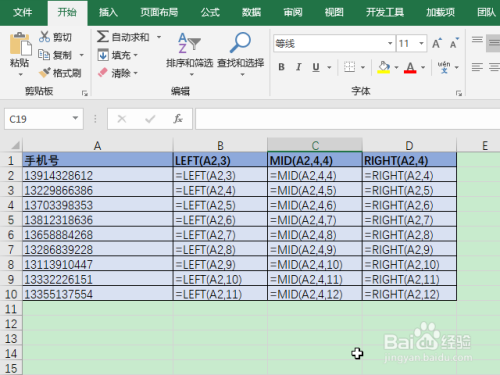Screen dimensions: 500x375
Task: Switch to the 开发工具 Developer tab
Action: [x=385, y=12]
